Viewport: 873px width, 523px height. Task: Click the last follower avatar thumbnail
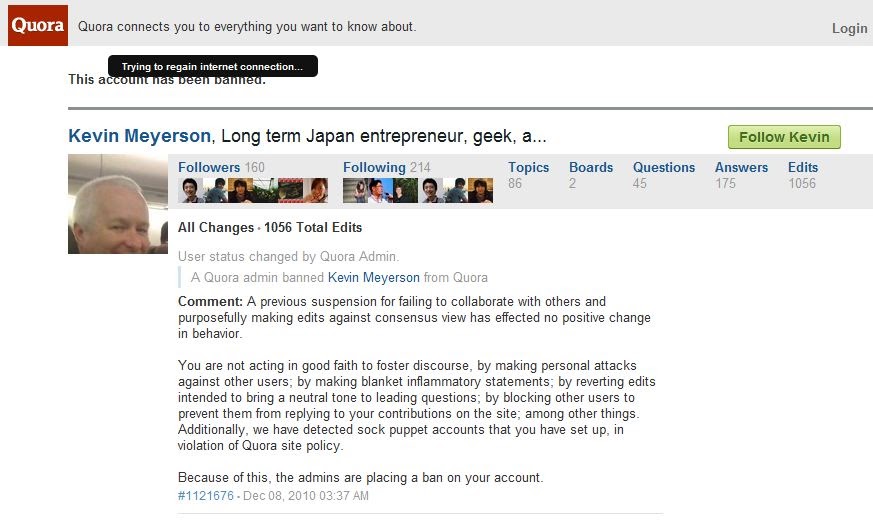pos(315,190)
